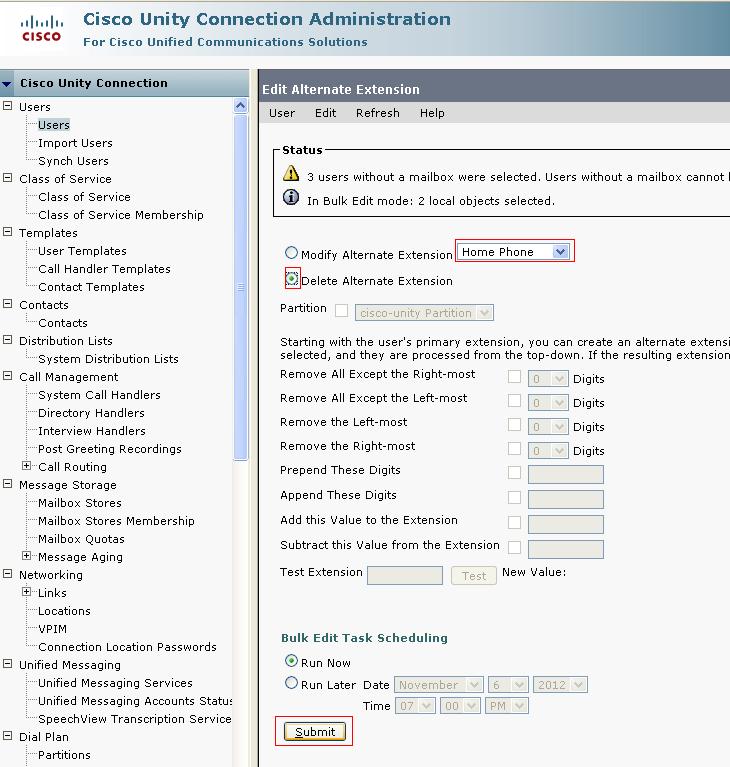
Task: Collapse the Users tree section
Action: (7, 106)
